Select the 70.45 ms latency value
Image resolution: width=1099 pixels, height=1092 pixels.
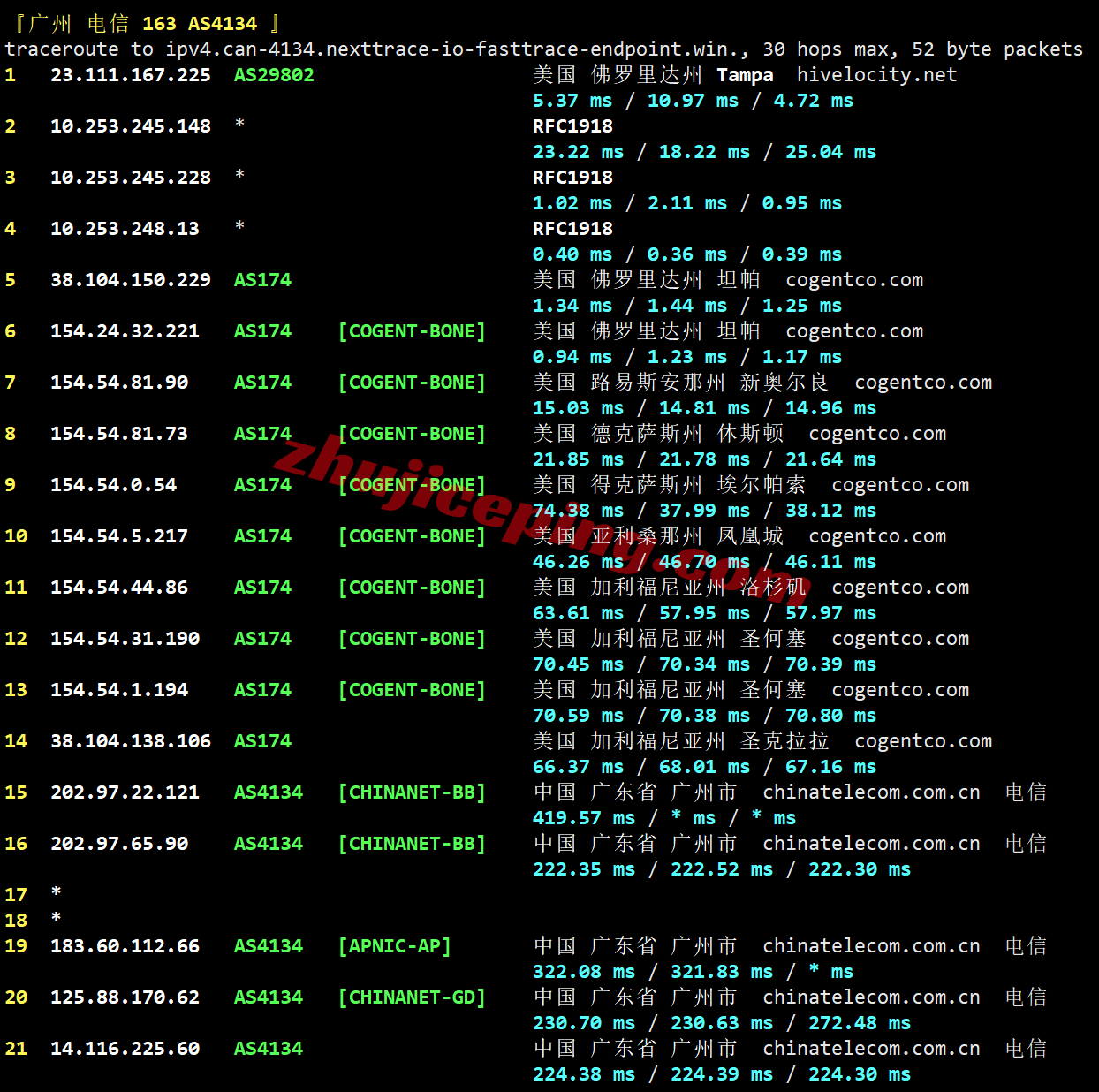click(578, 664)
